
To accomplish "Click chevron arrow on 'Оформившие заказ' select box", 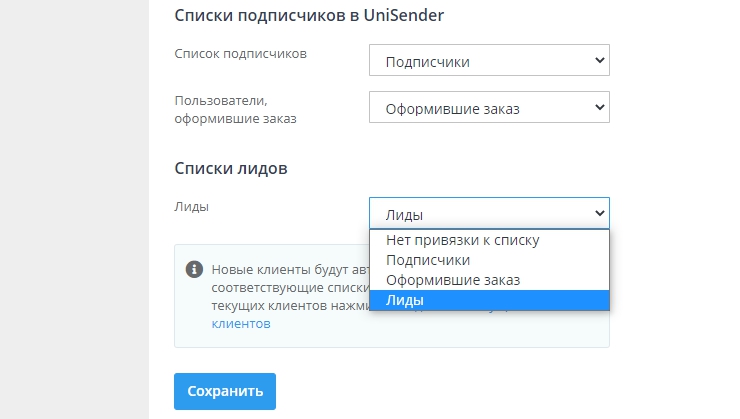I will (x=600, y=107).
